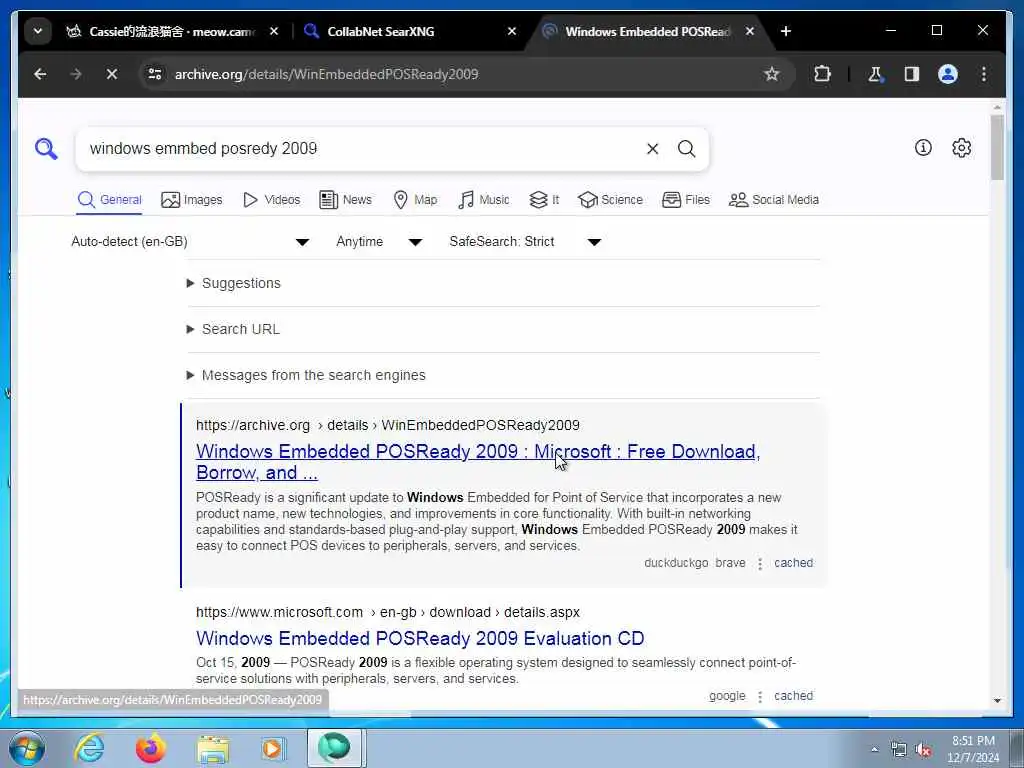The width and height of the screenshot is (1024, 768).
Task: Select the Social Media search category
Action: 774,200
